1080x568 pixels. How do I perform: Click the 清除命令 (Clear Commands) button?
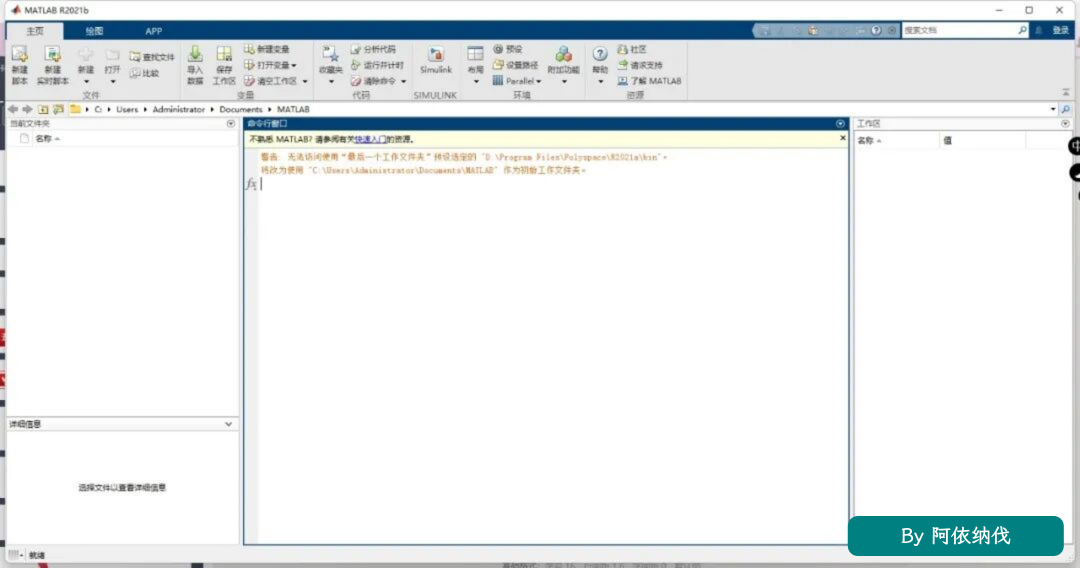point(375,81)
